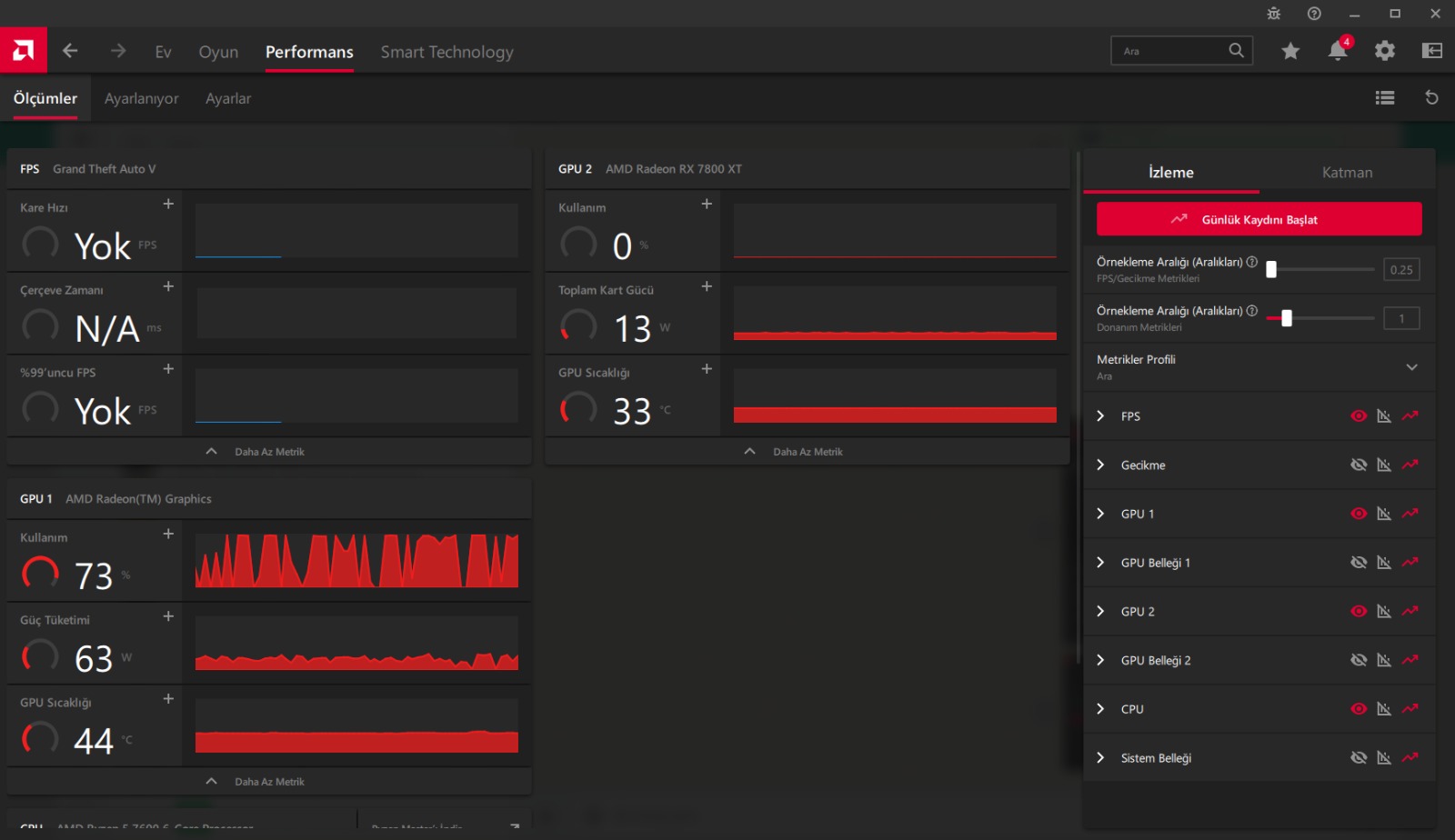
Task: Show Sistem Belleği with eye icon
Action: coord(1359,758)
